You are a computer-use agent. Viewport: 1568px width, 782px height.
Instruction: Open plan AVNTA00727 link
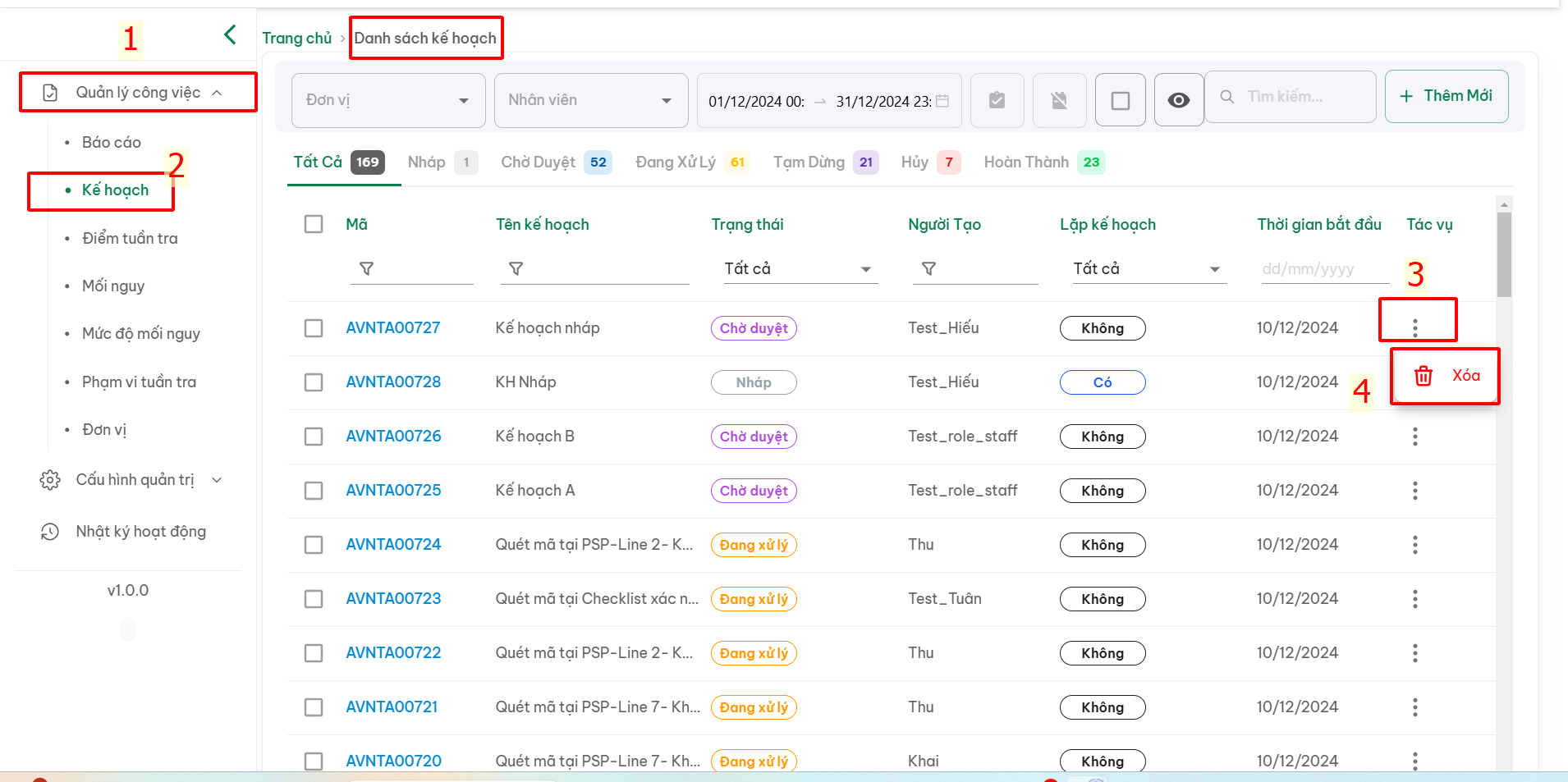tap(393, 328)
